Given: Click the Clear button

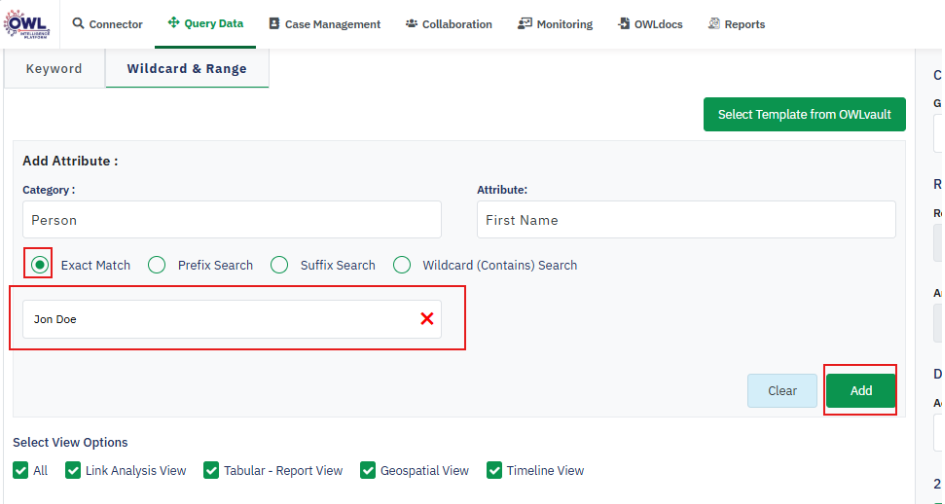Looking at the screenshot, I should click(782, 391).
